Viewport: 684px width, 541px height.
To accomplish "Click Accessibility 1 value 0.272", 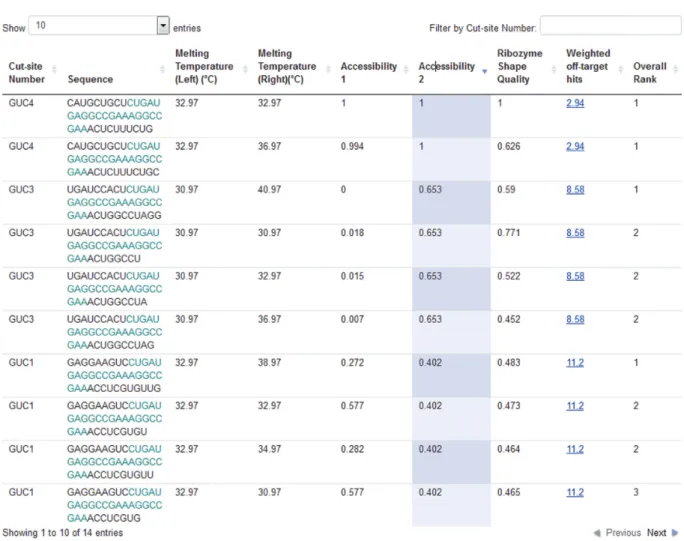I will [352, 363].
